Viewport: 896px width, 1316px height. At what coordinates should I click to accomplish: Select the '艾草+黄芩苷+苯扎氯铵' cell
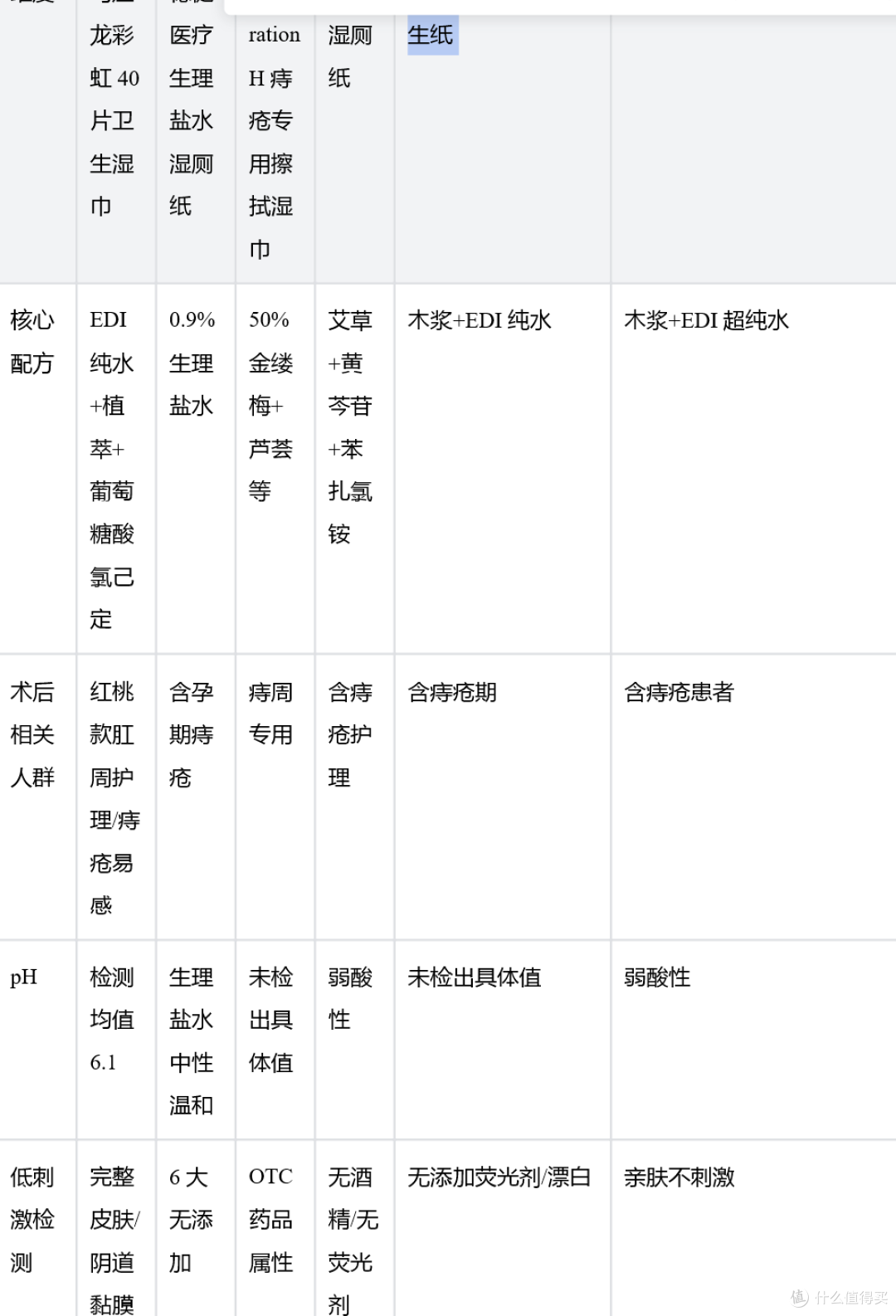coord(355,469)
